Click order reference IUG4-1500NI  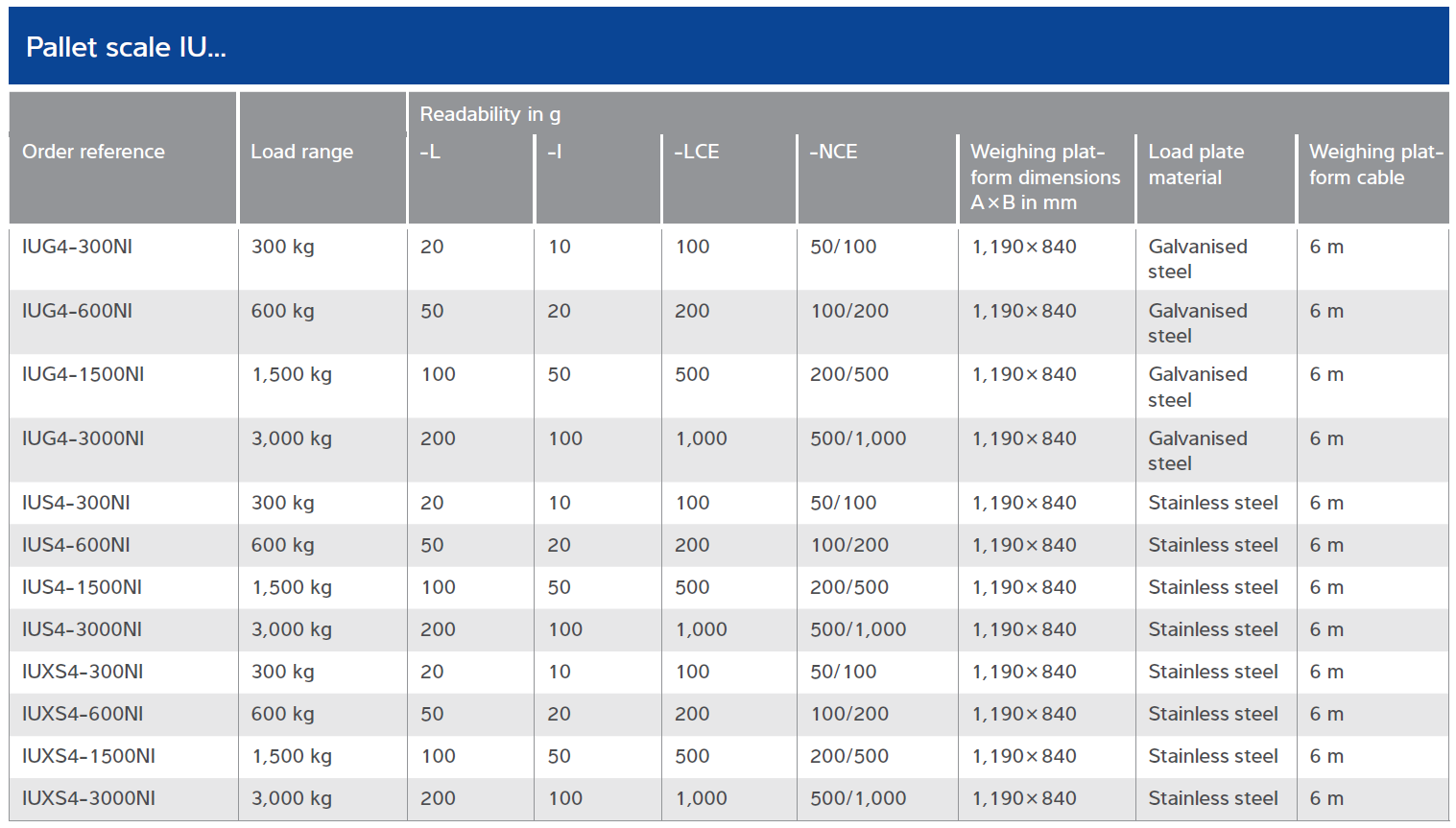click(x=83, y=374)
